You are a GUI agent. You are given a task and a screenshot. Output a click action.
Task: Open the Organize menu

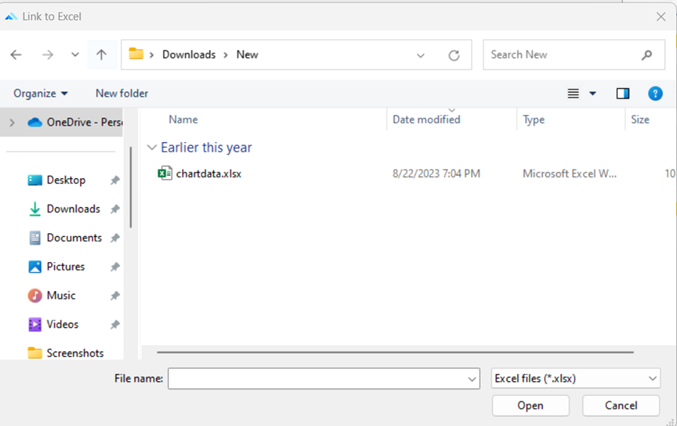coord(40,94)
